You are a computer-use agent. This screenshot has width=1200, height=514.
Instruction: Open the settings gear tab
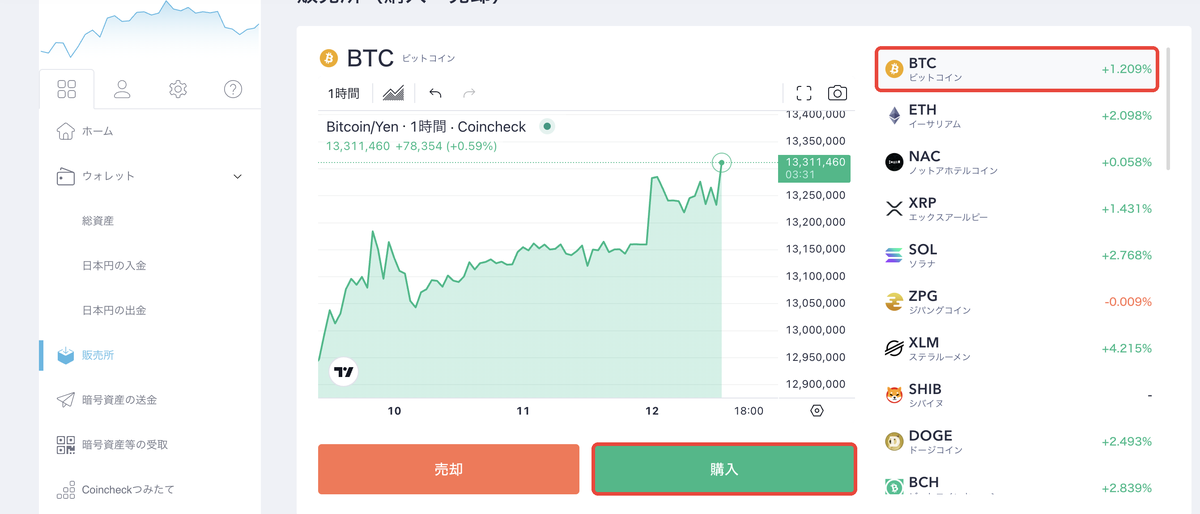point(178,89)
